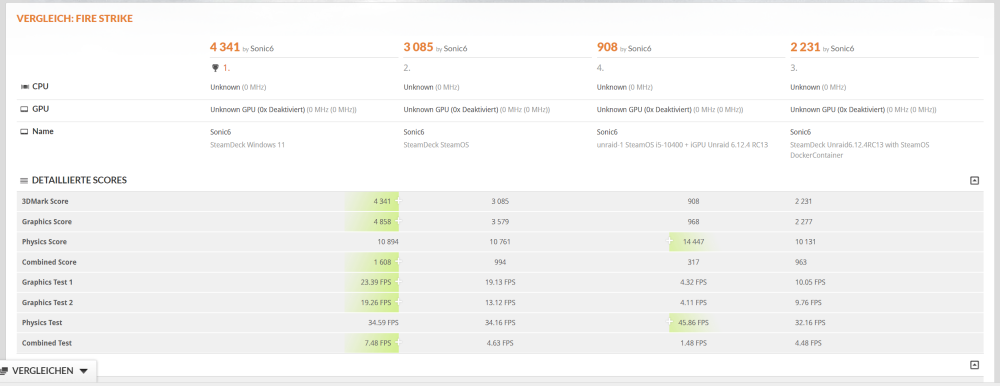Open the 3 085 score result

coord(418,47)
